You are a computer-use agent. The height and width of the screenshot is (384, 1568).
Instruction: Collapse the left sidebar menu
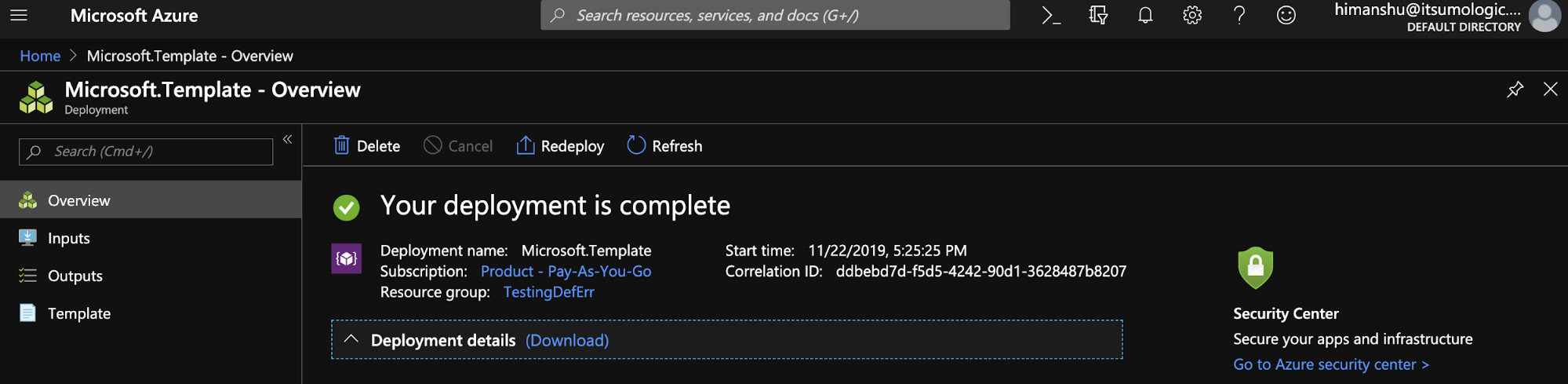287,140
